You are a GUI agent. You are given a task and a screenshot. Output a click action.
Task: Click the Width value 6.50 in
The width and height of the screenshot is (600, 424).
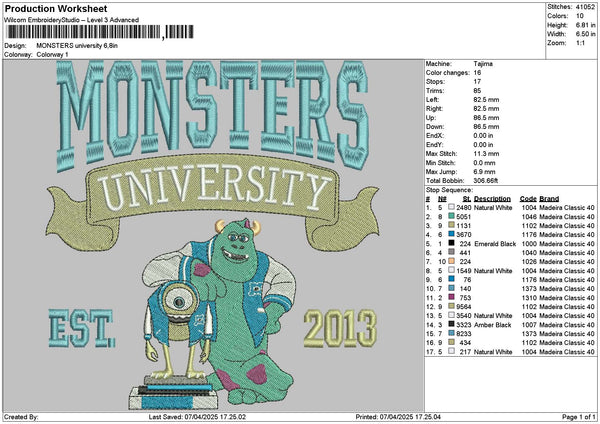coord(585,34)
